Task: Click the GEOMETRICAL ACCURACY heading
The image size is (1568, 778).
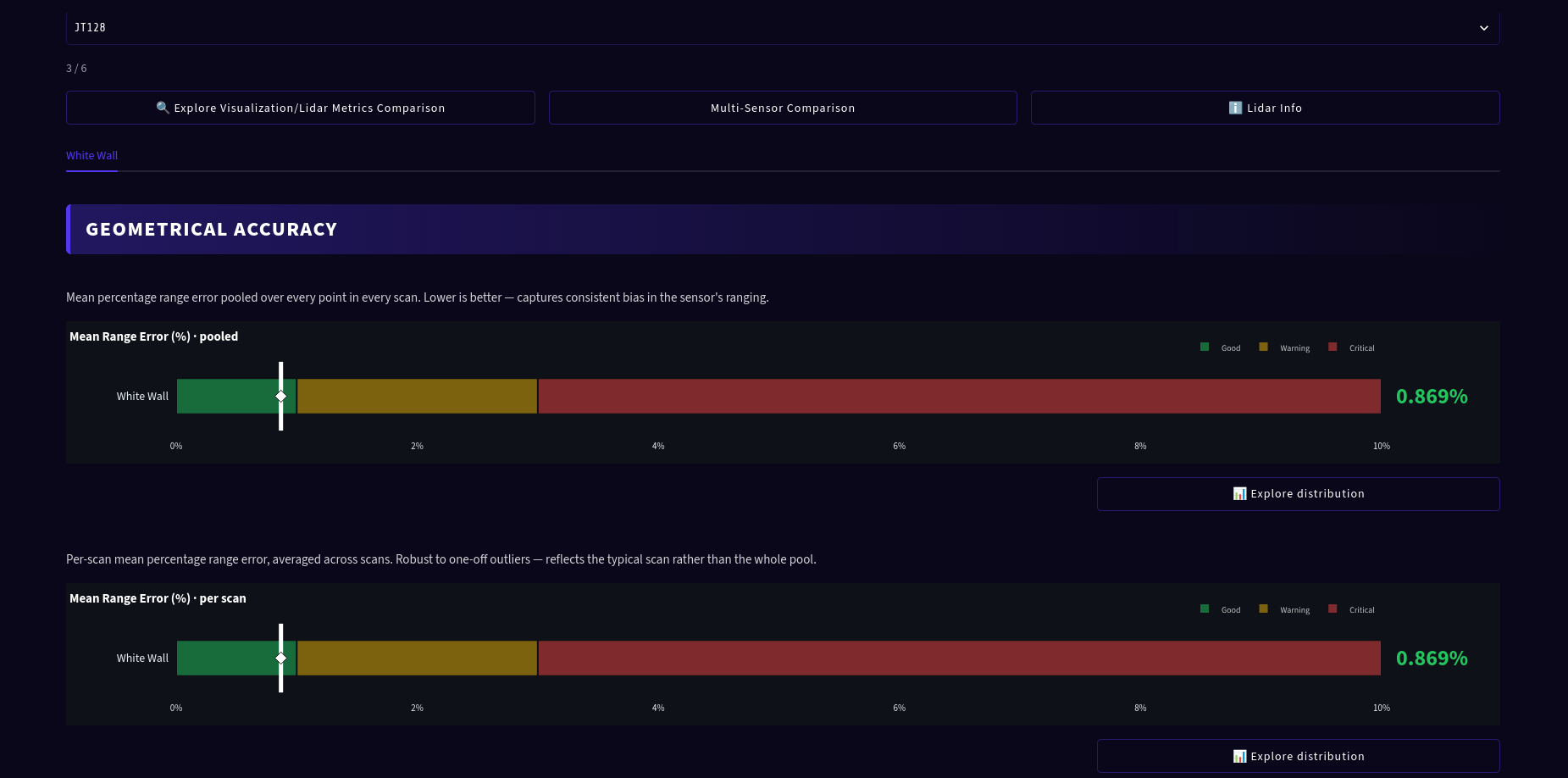Action: 212,230
